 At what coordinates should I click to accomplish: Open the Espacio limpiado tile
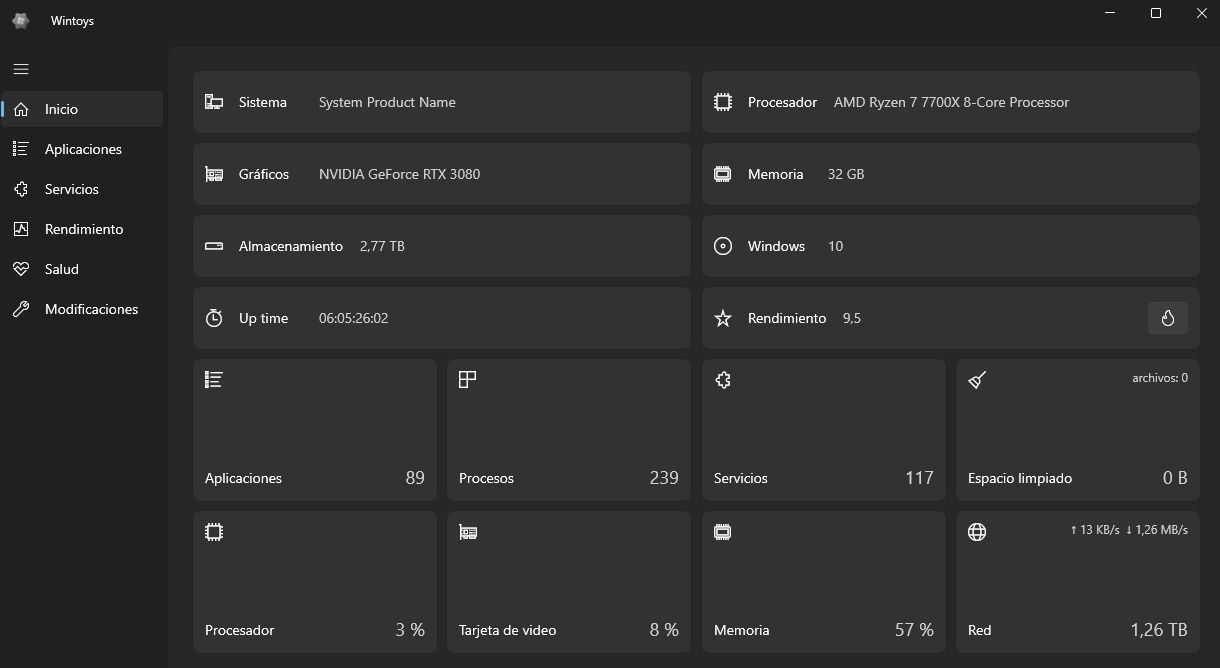(1078, 430)
